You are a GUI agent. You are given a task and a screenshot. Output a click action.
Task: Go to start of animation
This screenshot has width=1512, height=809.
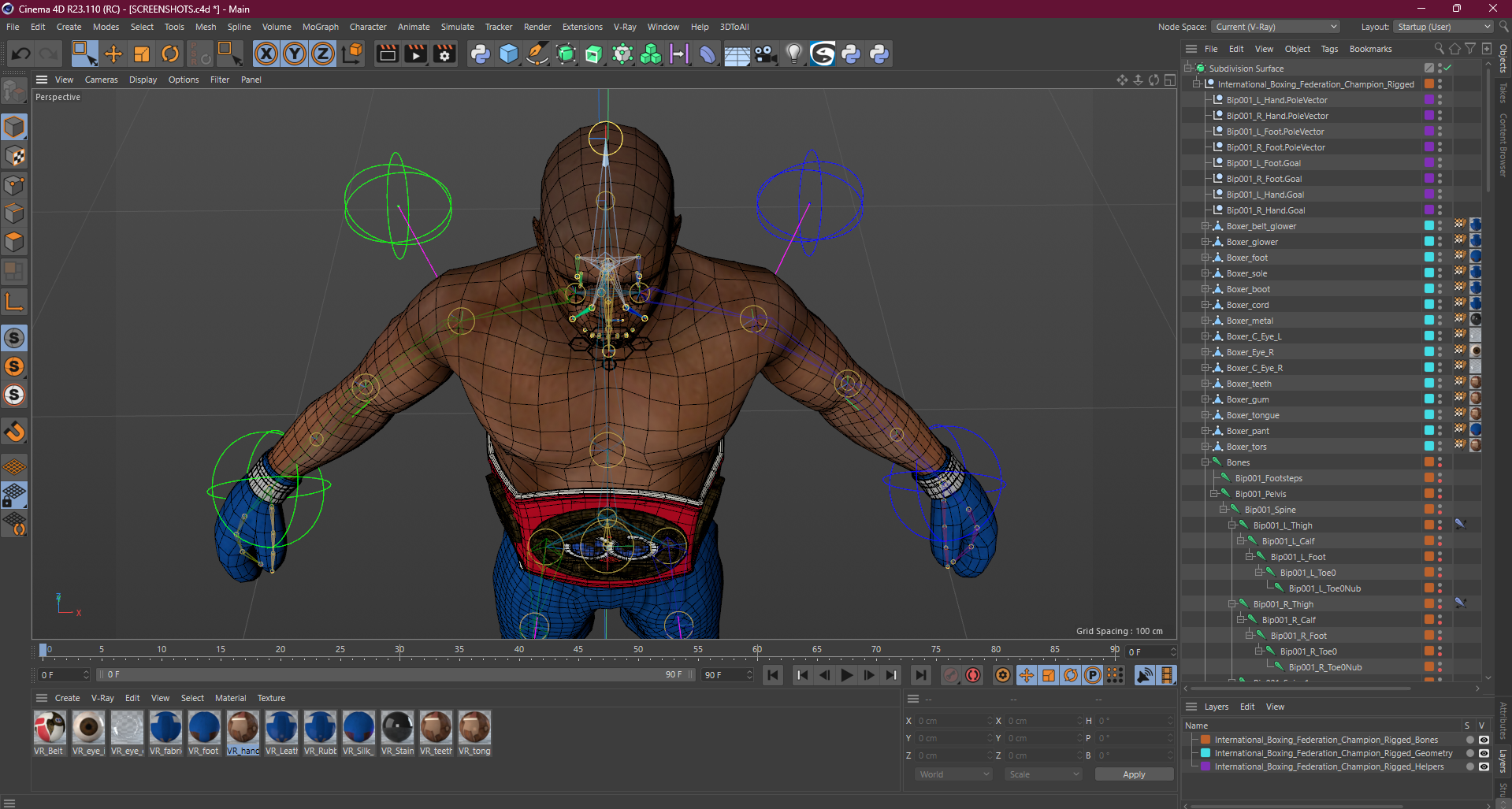[x=773, y=675]
